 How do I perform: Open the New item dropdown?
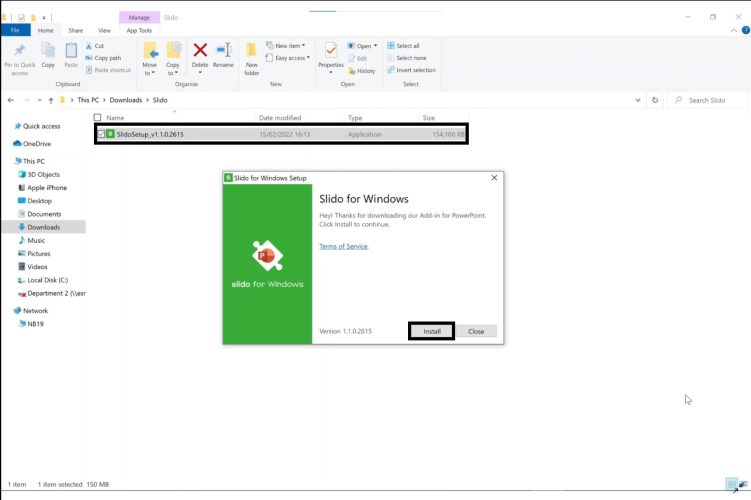(285, 45)
